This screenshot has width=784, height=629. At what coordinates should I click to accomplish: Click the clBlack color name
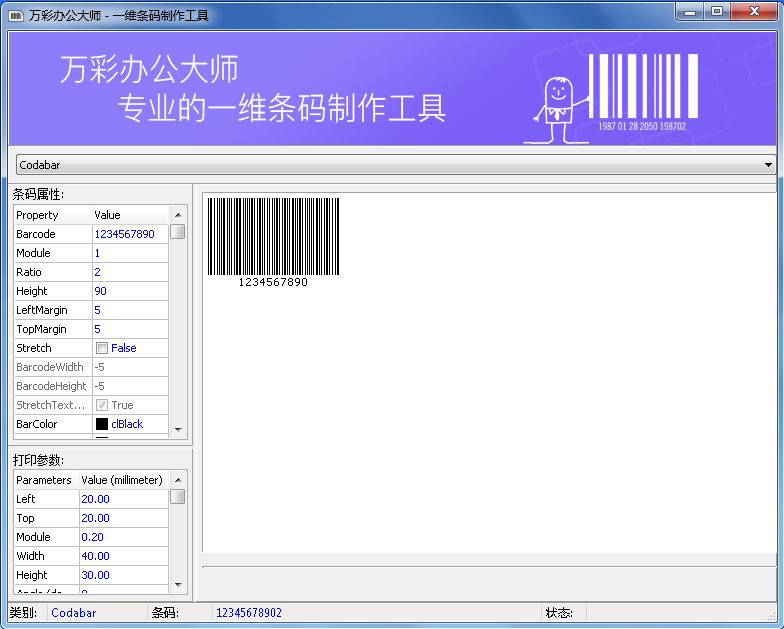click(x=127, y=424)
